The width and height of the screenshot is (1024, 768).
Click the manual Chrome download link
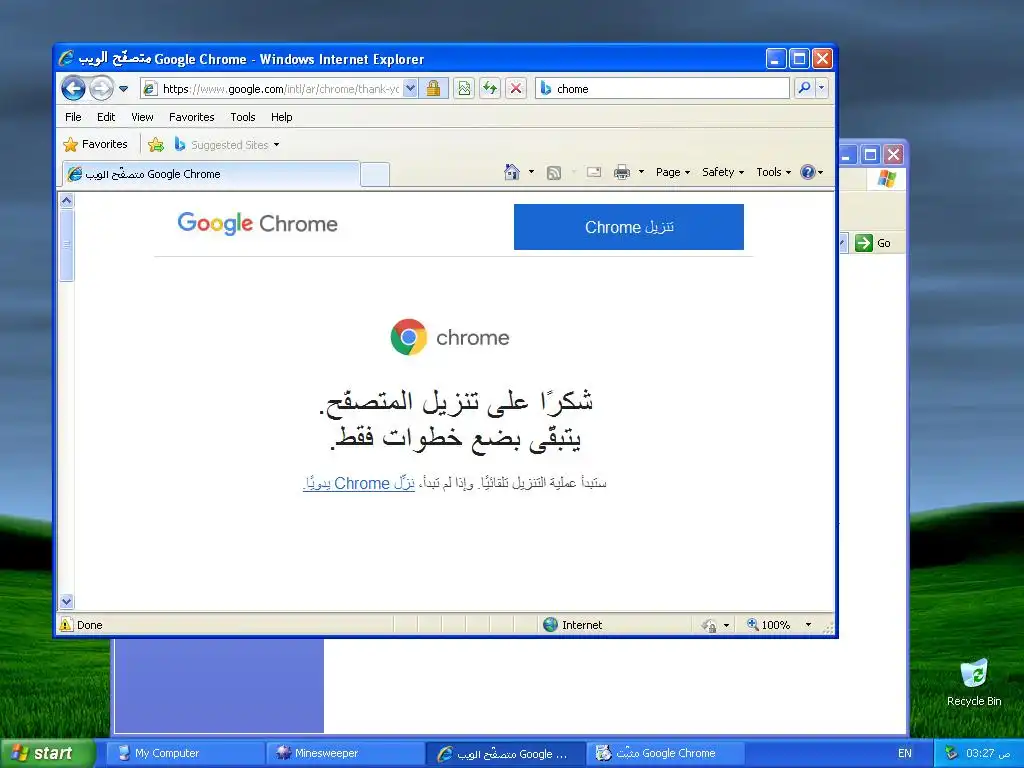point(359,483)
